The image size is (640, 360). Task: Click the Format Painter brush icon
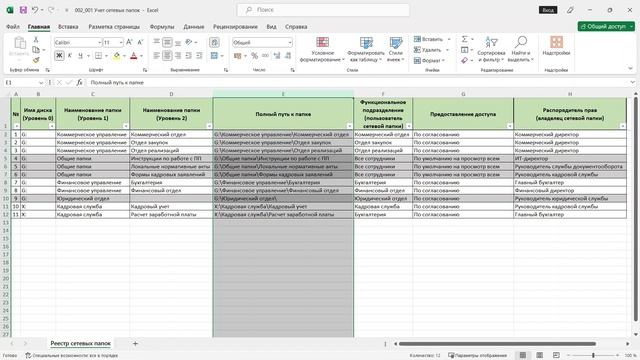[36, 60]
